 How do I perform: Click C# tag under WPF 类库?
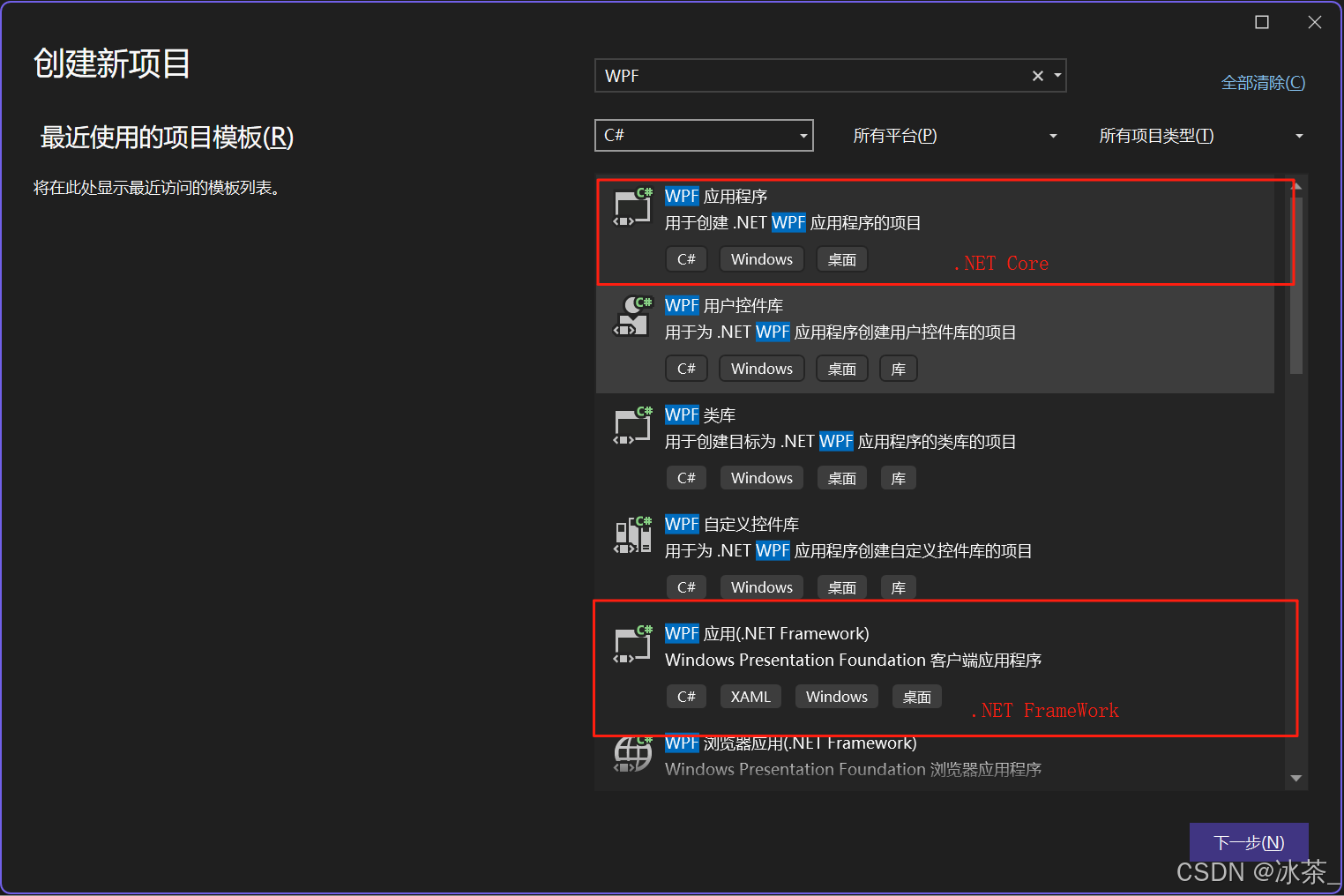click(686, 478)
